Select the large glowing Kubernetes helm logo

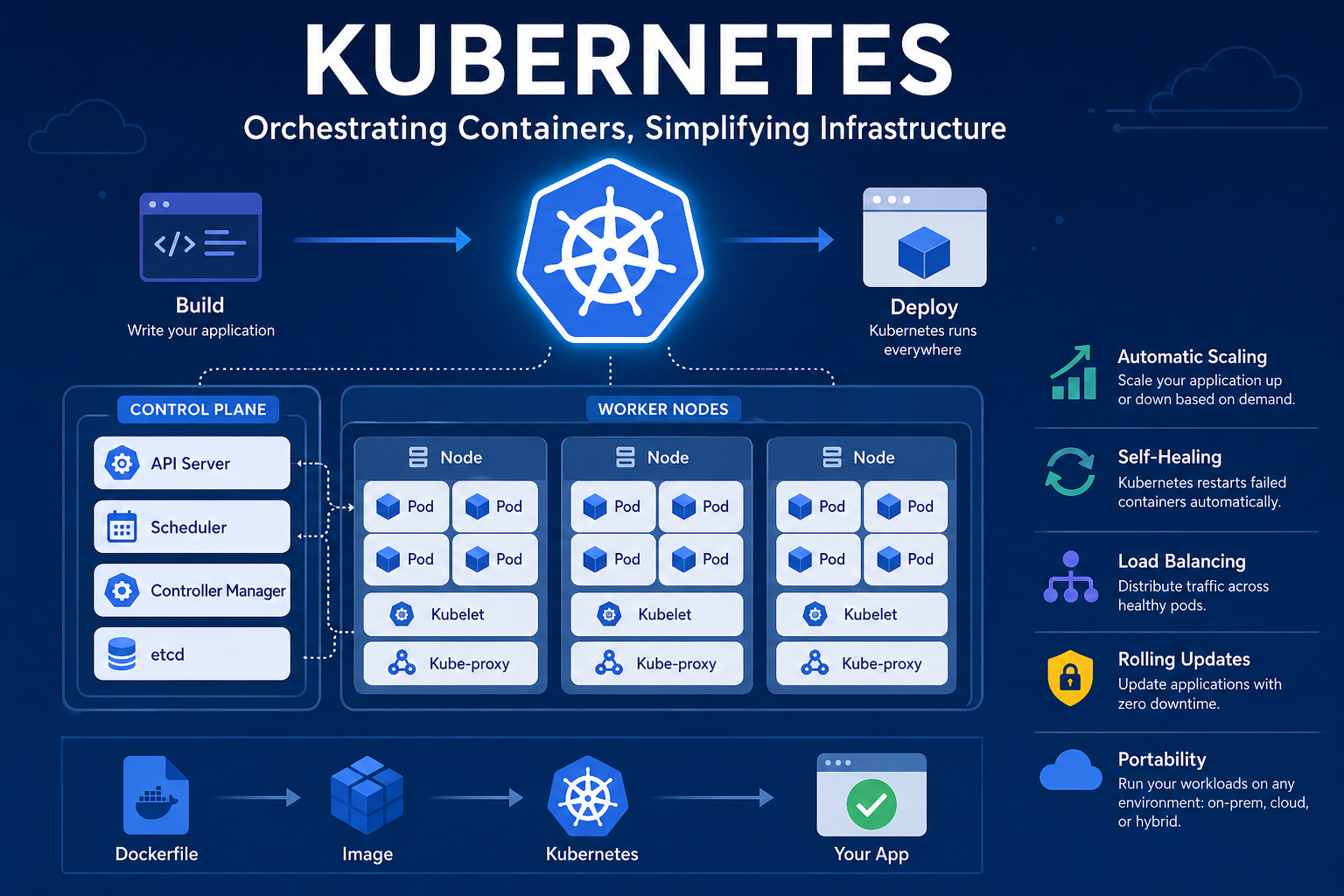(610, 251)
